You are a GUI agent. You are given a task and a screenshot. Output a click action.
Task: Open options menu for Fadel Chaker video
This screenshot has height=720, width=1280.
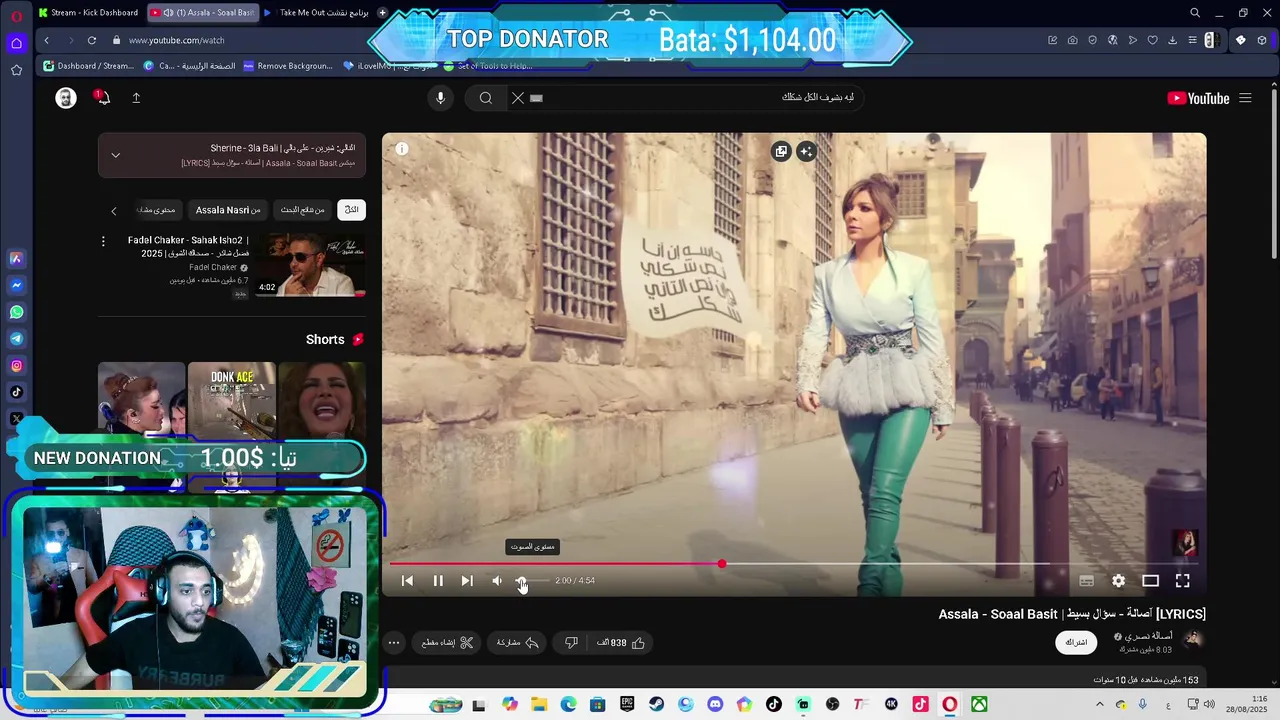tap(103, 241)
